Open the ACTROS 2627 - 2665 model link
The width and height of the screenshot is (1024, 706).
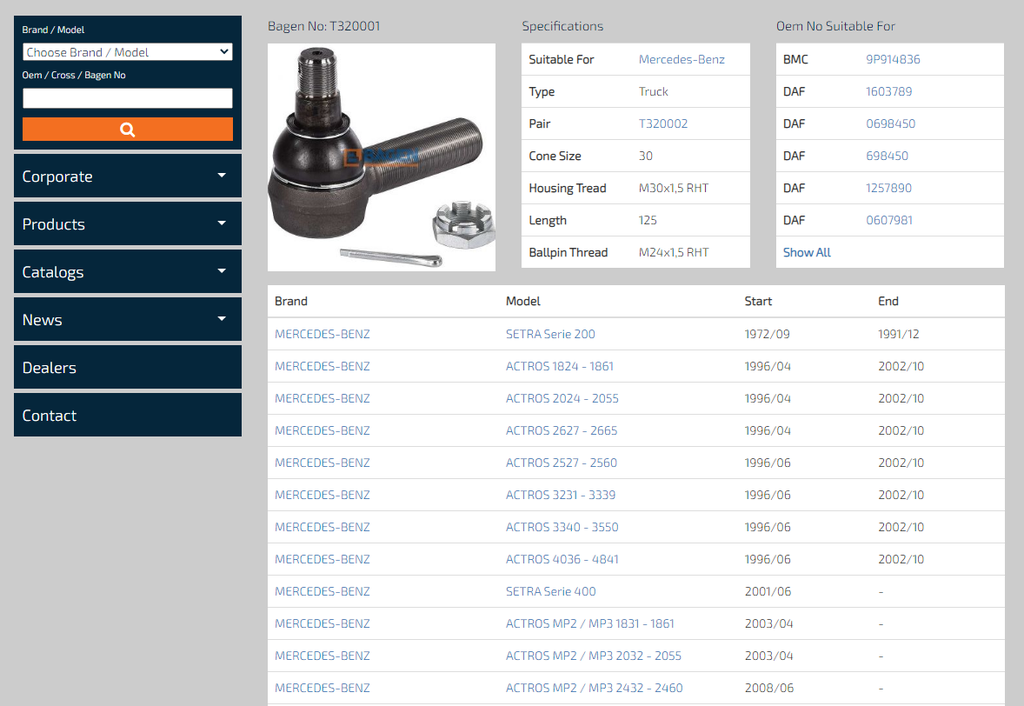(x=562, y=430)
